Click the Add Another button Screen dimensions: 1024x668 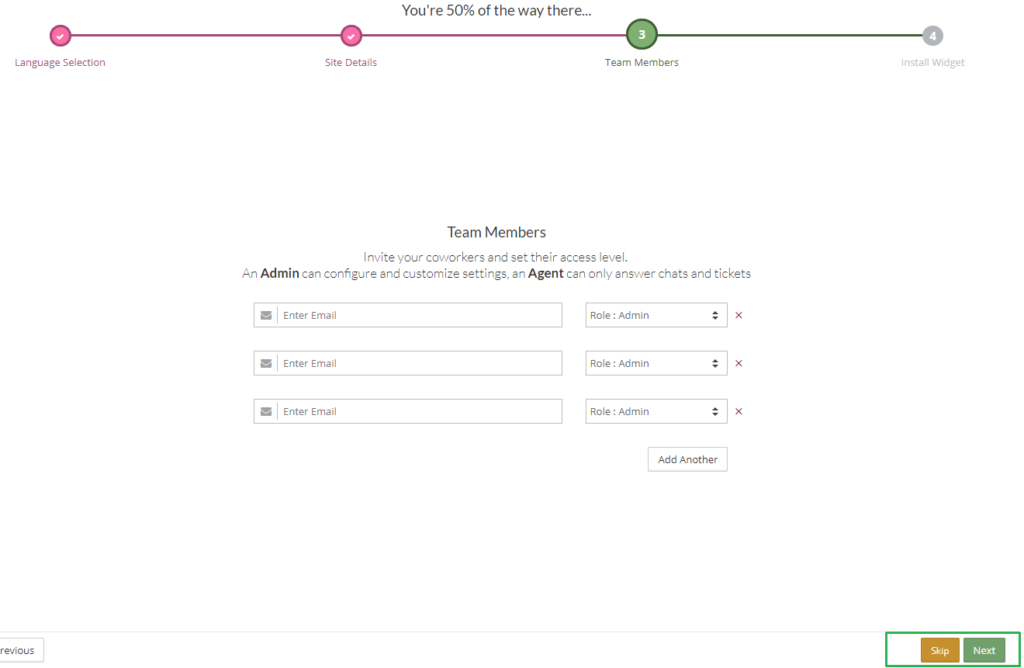pyautogui.click(x=687, y=459)
